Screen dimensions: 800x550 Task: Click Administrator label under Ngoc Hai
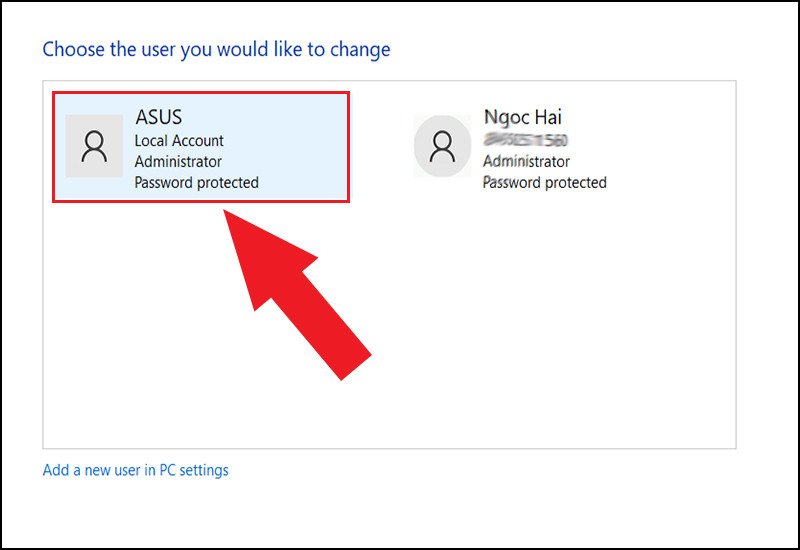(x=526, y=161)
